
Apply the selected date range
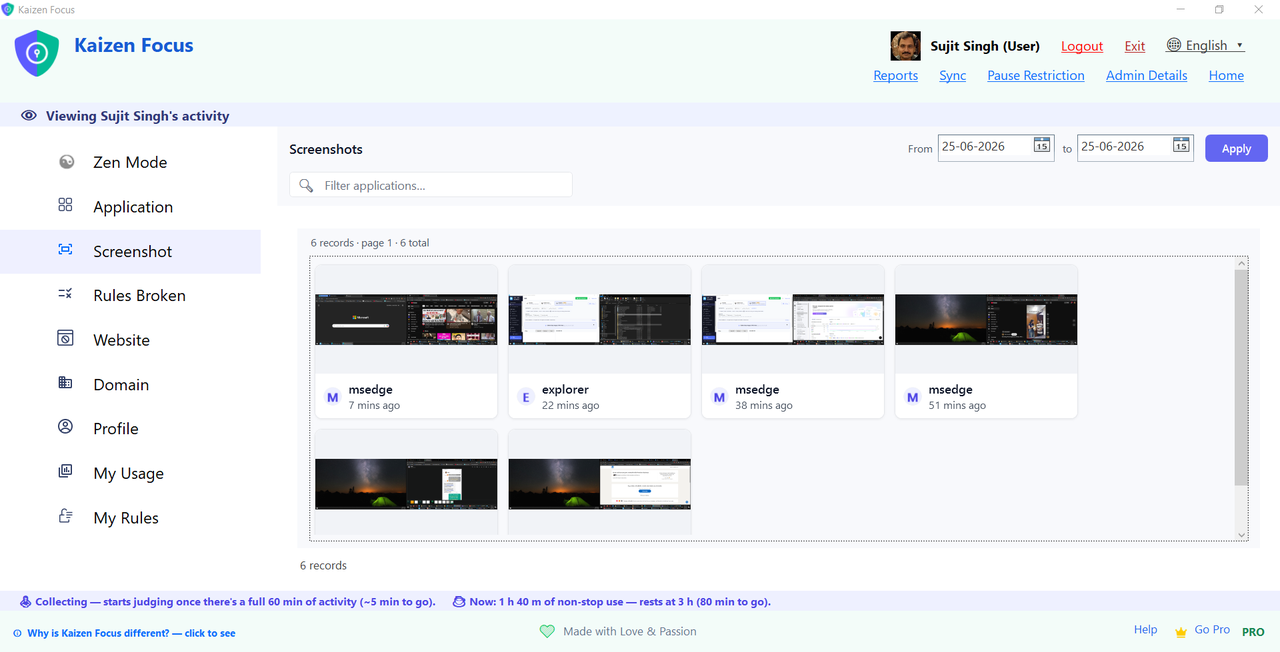click(1236, 148)
